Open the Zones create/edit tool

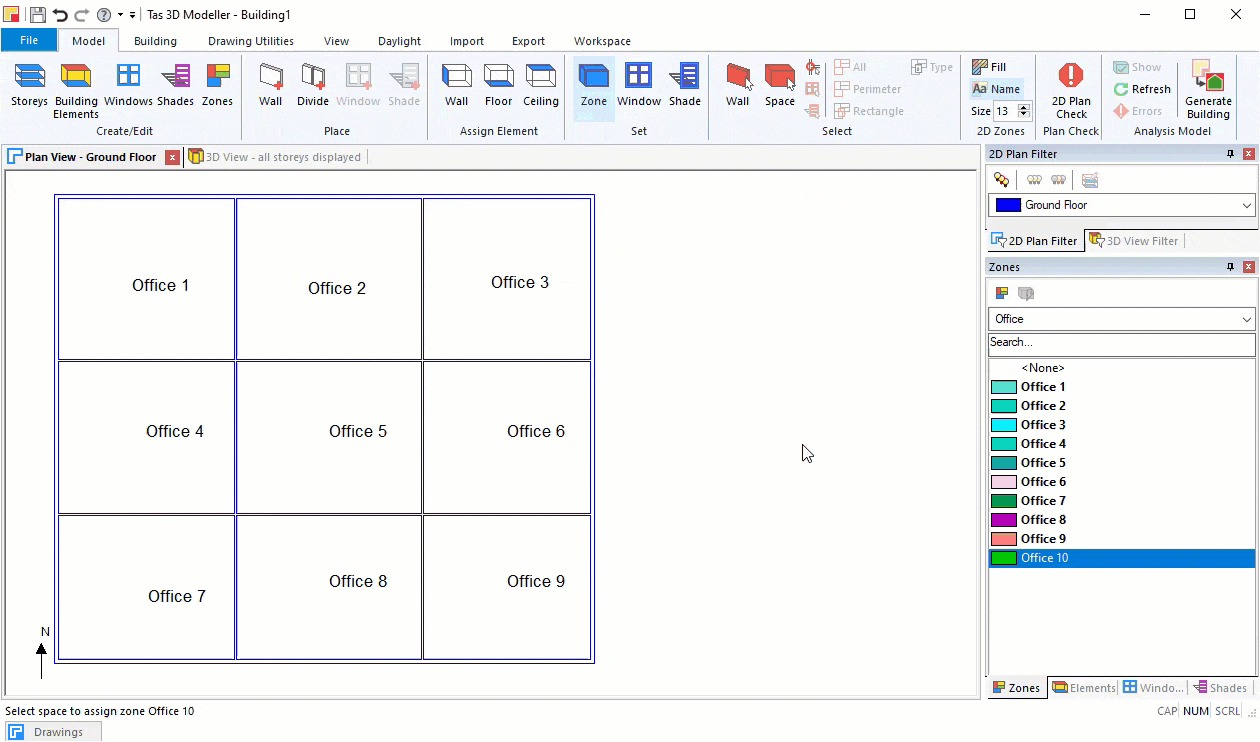click(x=217, y=85)
